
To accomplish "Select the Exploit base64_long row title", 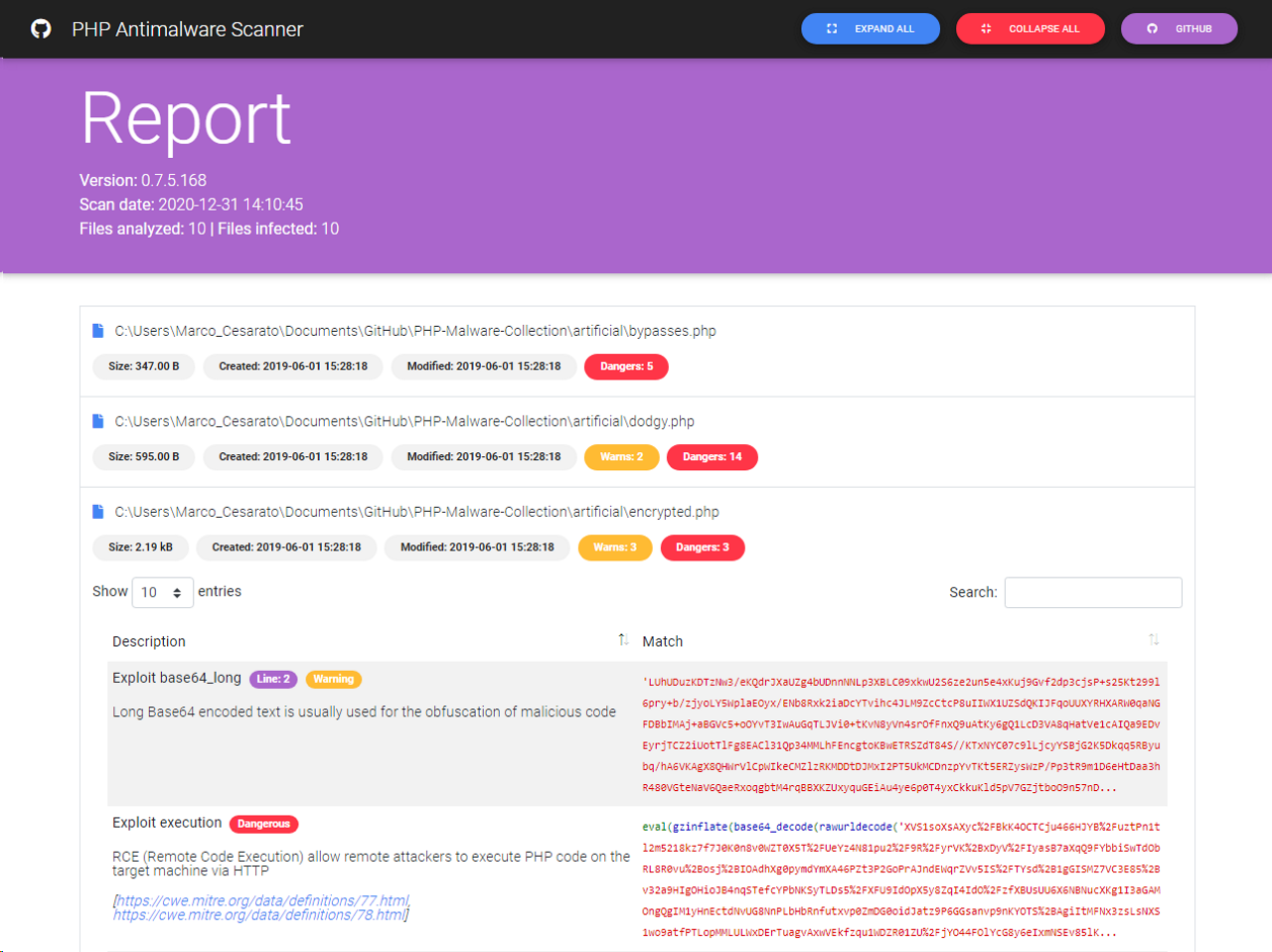I will [x=177, y=678].
